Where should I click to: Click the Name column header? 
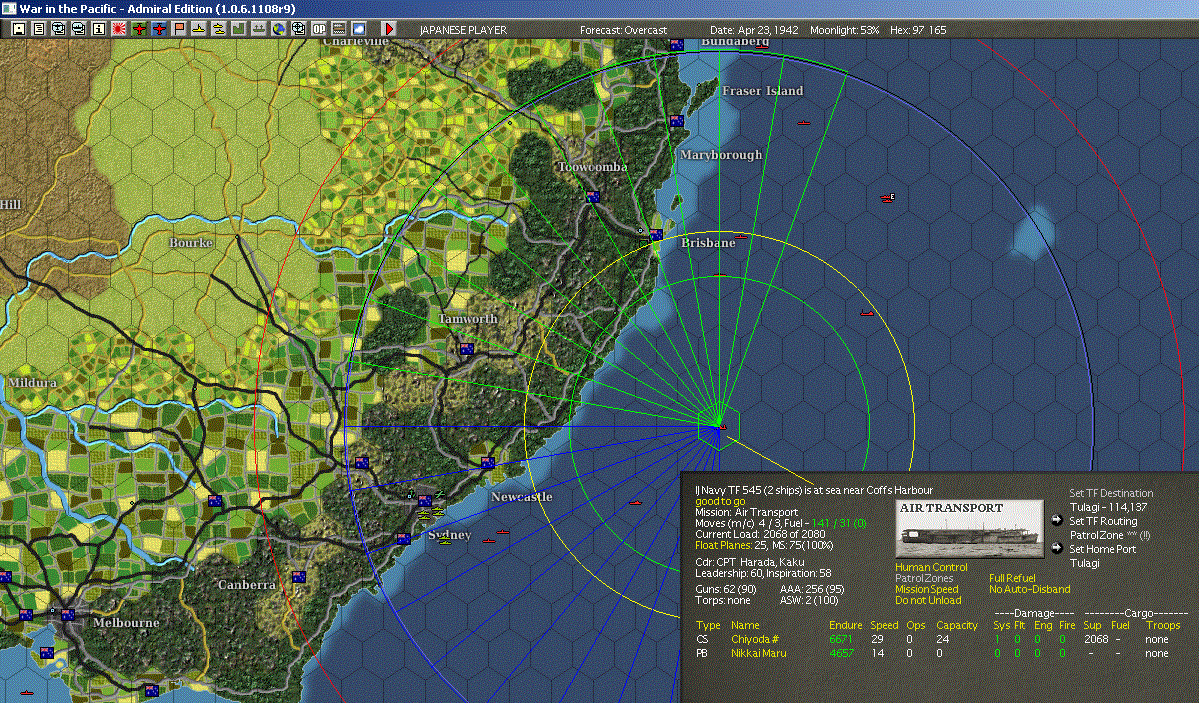click(x=745, y=625)
